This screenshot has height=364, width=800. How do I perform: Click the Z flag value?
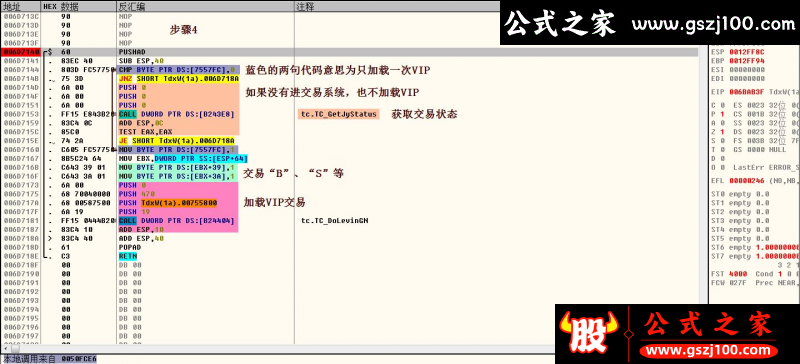722,132
